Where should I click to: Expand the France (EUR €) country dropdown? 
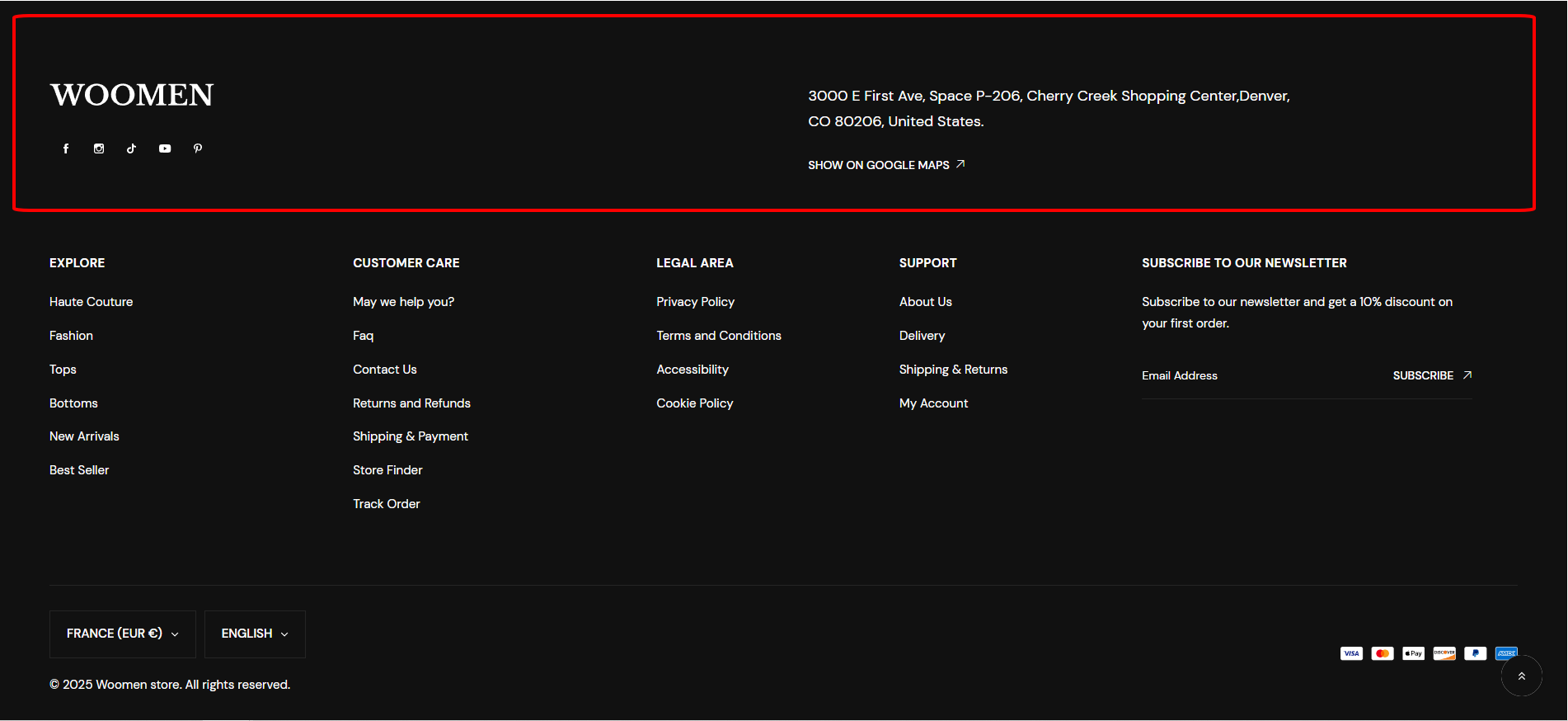123,634
